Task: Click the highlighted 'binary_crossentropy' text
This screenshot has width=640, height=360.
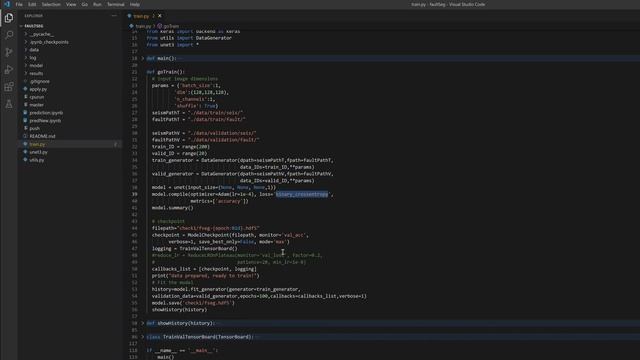Action: [x=302, y=194]
